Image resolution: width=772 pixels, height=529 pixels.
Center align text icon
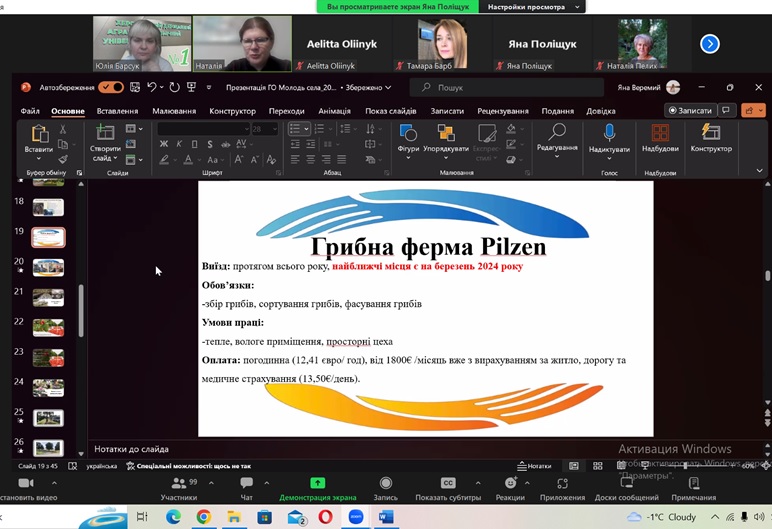[311, 160]
